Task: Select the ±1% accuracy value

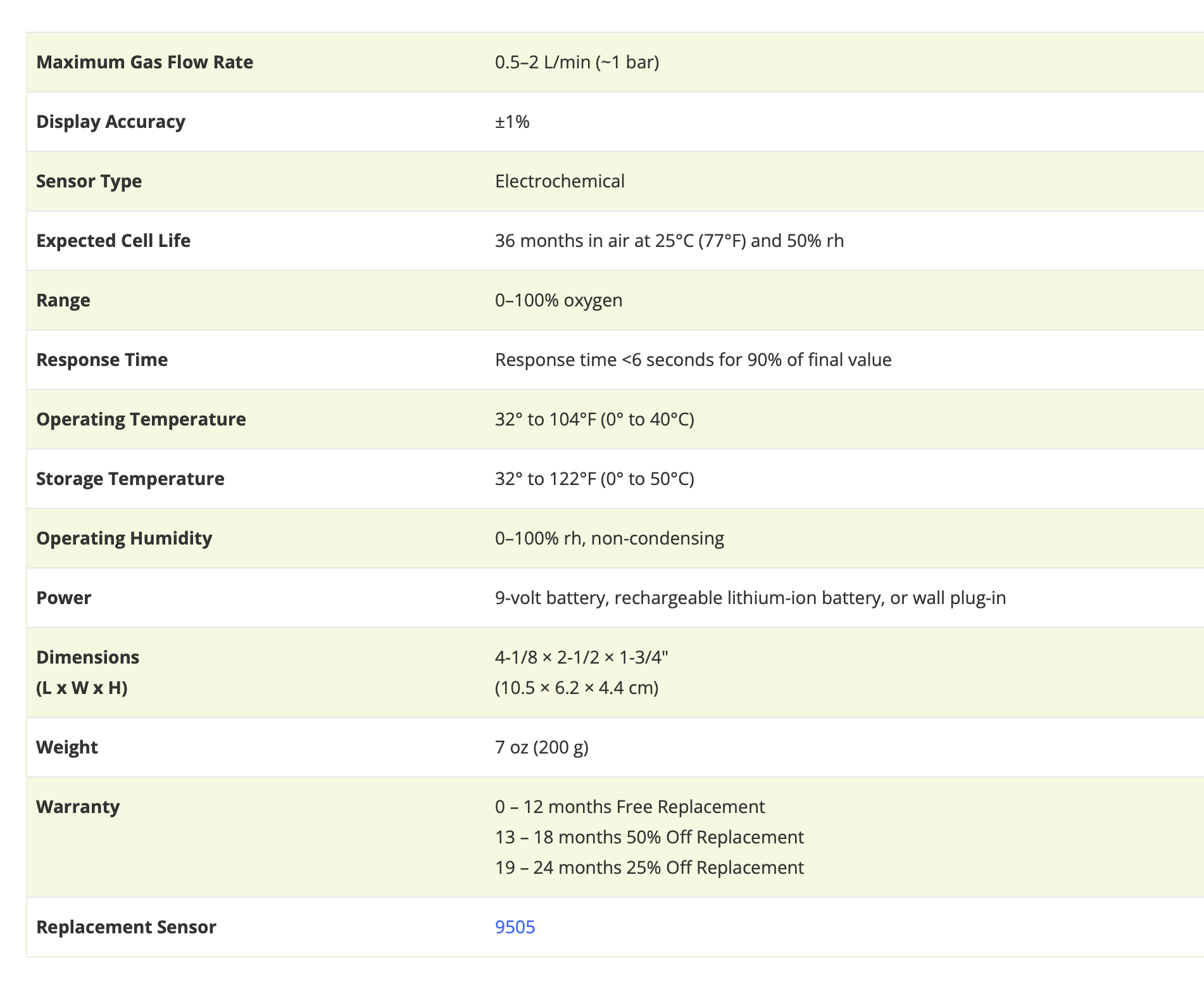Action: [x=512, y=122]
